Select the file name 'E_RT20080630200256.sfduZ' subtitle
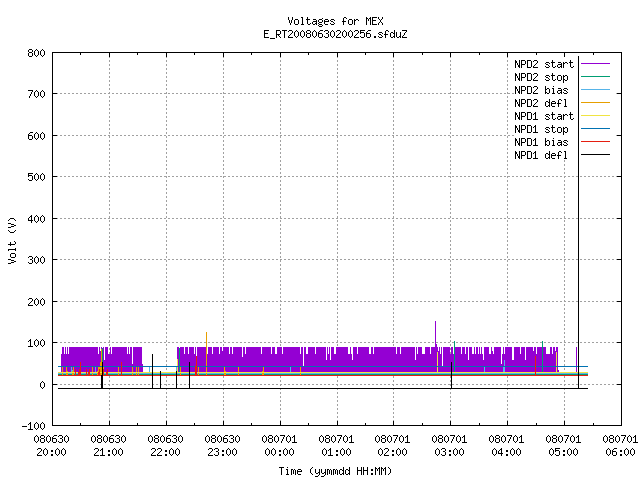Viewport: 640px width, 480px height. pos(335,34)
